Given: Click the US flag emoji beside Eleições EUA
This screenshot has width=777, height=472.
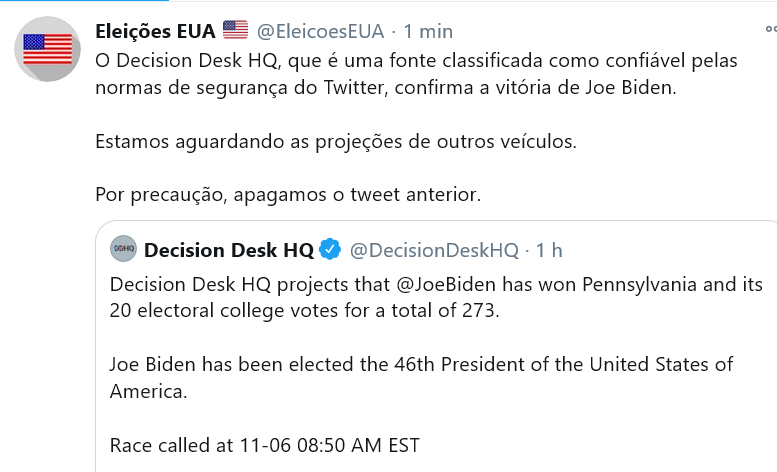Looking at the screenshot, I should (x=235, y=30).
